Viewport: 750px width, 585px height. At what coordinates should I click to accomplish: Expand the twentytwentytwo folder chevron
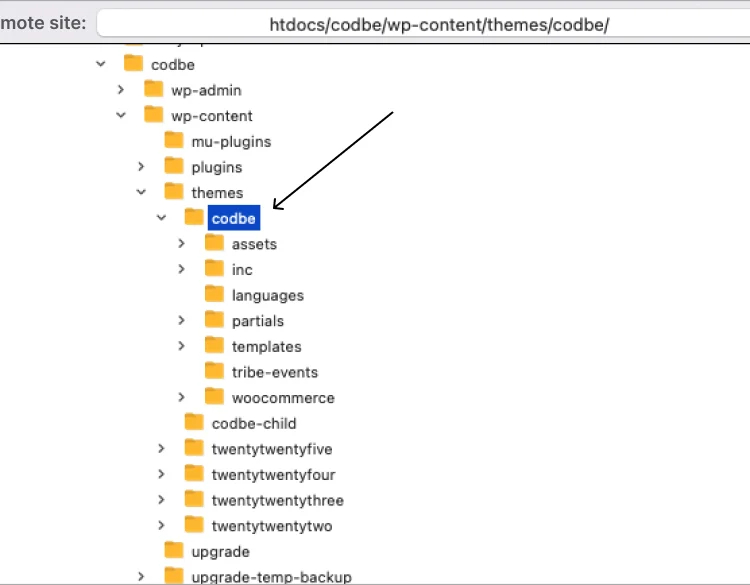point(161,525)
